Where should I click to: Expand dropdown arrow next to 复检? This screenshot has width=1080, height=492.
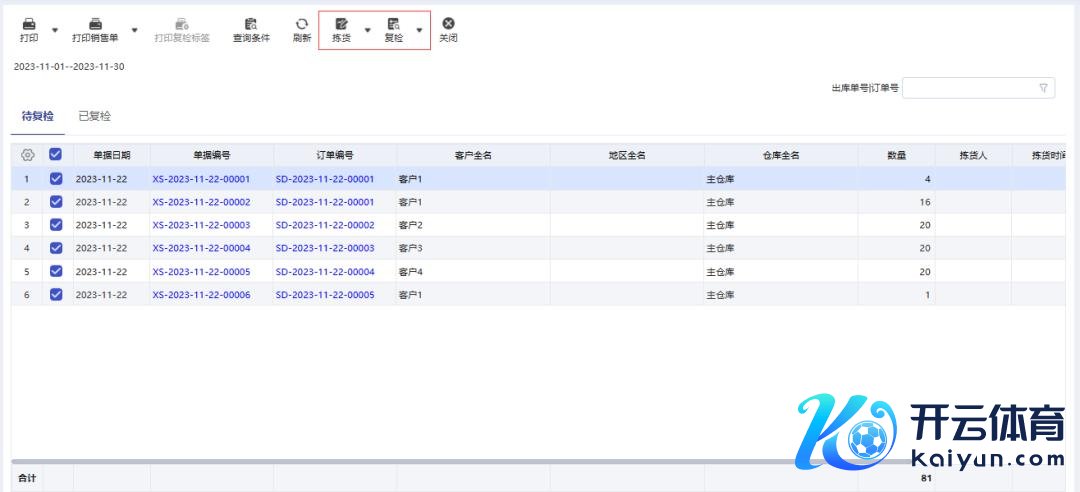pyautogui.click(x=419, y=30)
